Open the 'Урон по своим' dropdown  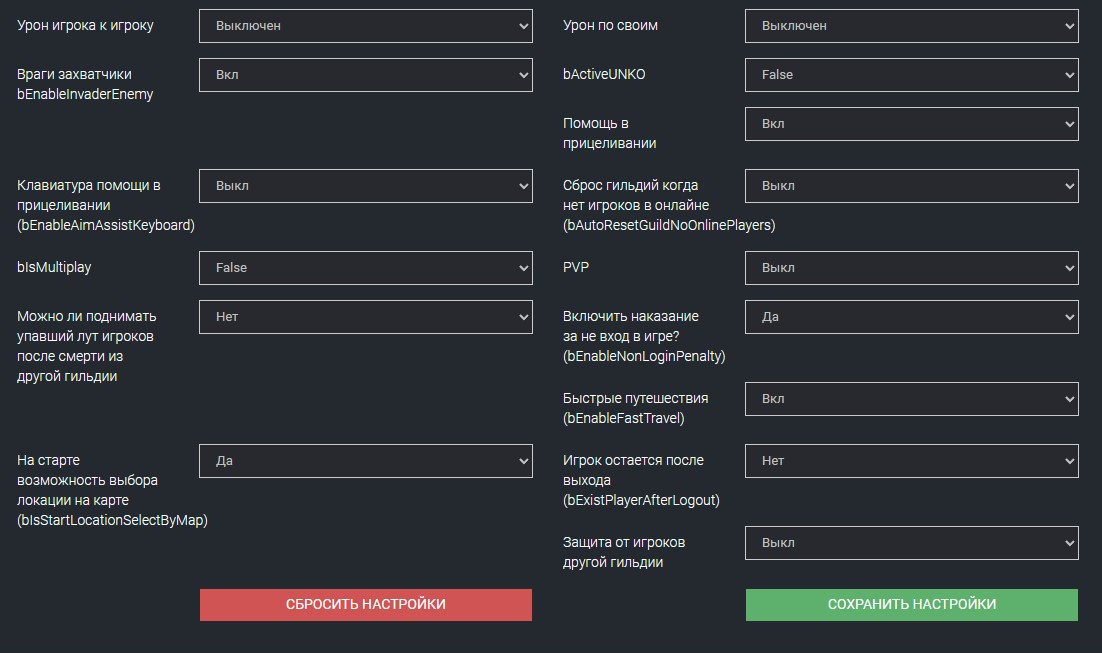(x=912, y=26)
